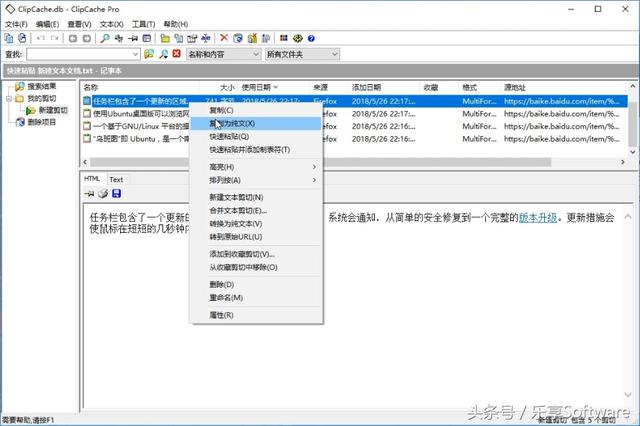Screen dimensions: 640x426
Task: Click the window layout toolbar icon
Action: click(147, 38)
